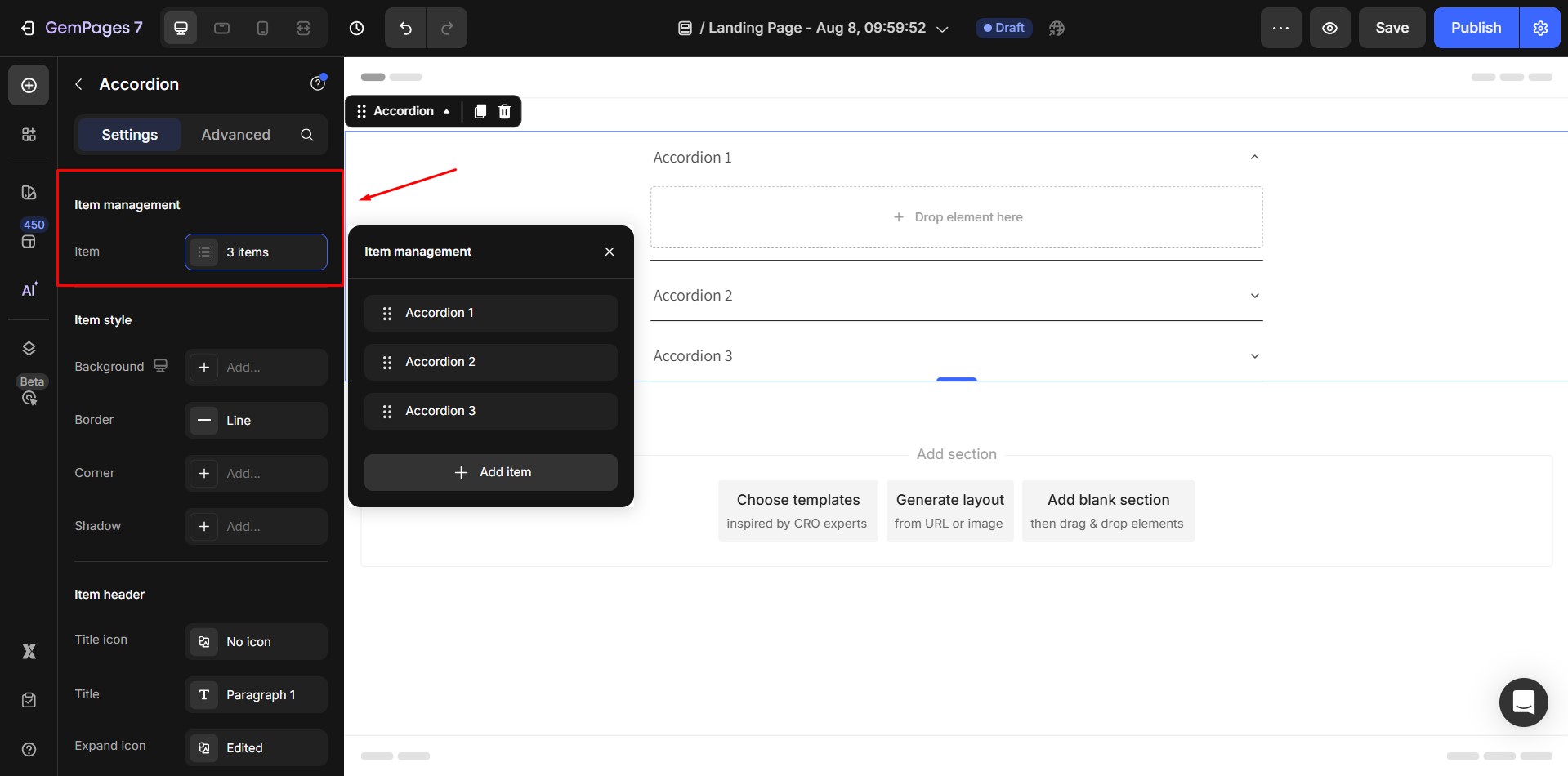Viewport: 1568px width, 776px height.
Task: Open the elements panel in the sidebar
Action: point(29,134)
